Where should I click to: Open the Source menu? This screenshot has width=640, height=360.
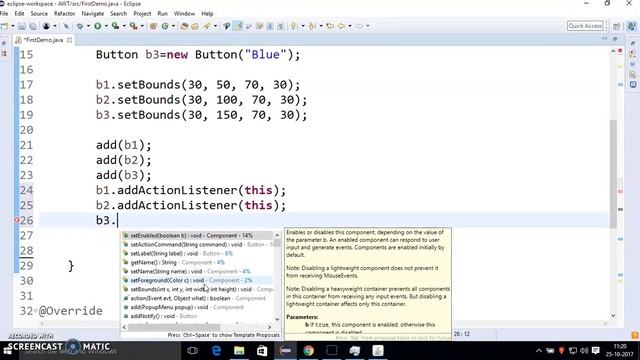point(39,13)
